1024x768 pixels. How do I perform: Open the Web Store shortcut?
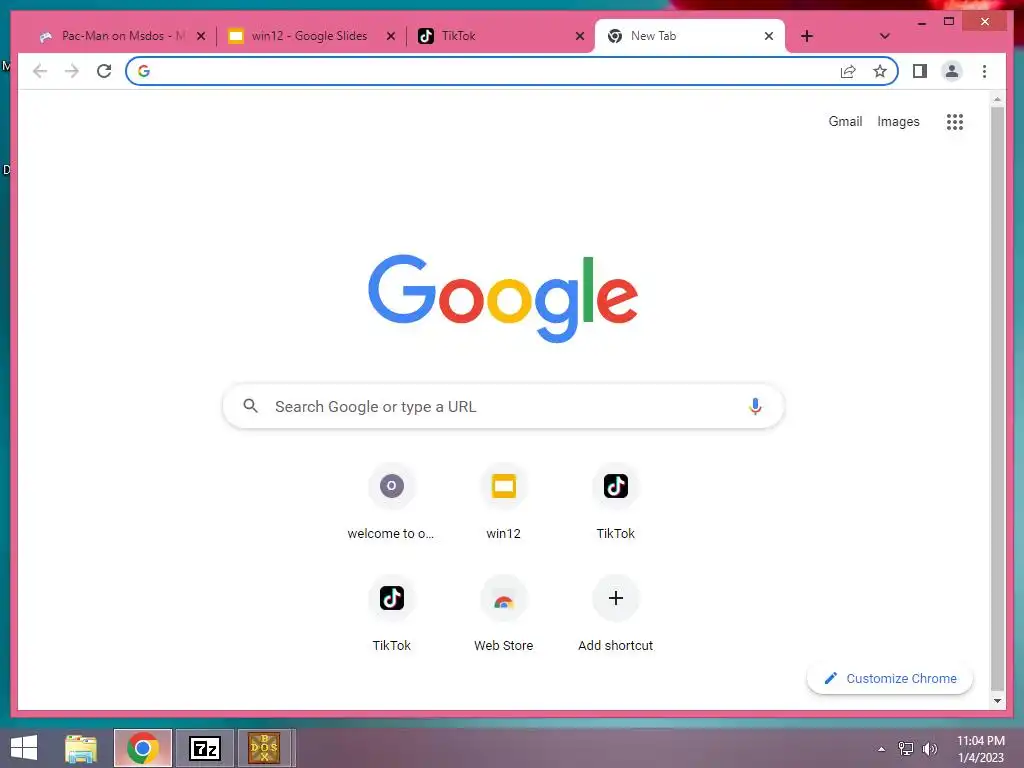tap(504, 615)
